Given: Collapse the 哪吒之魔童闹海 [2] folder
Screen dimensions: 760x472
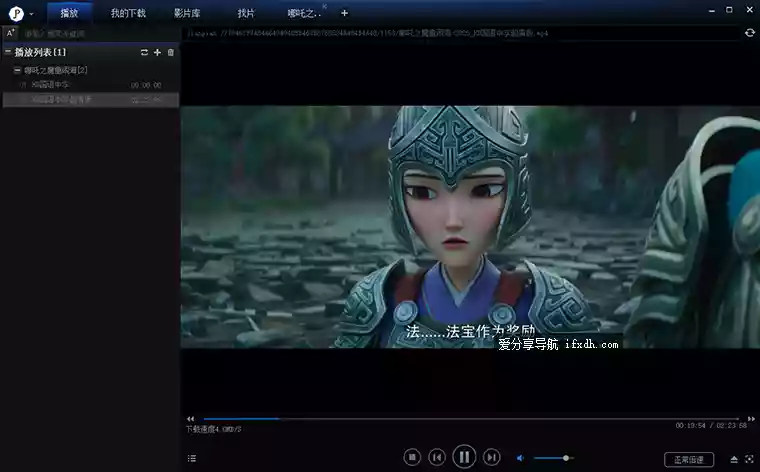Looking at the screenshot, I should [17, 70].
